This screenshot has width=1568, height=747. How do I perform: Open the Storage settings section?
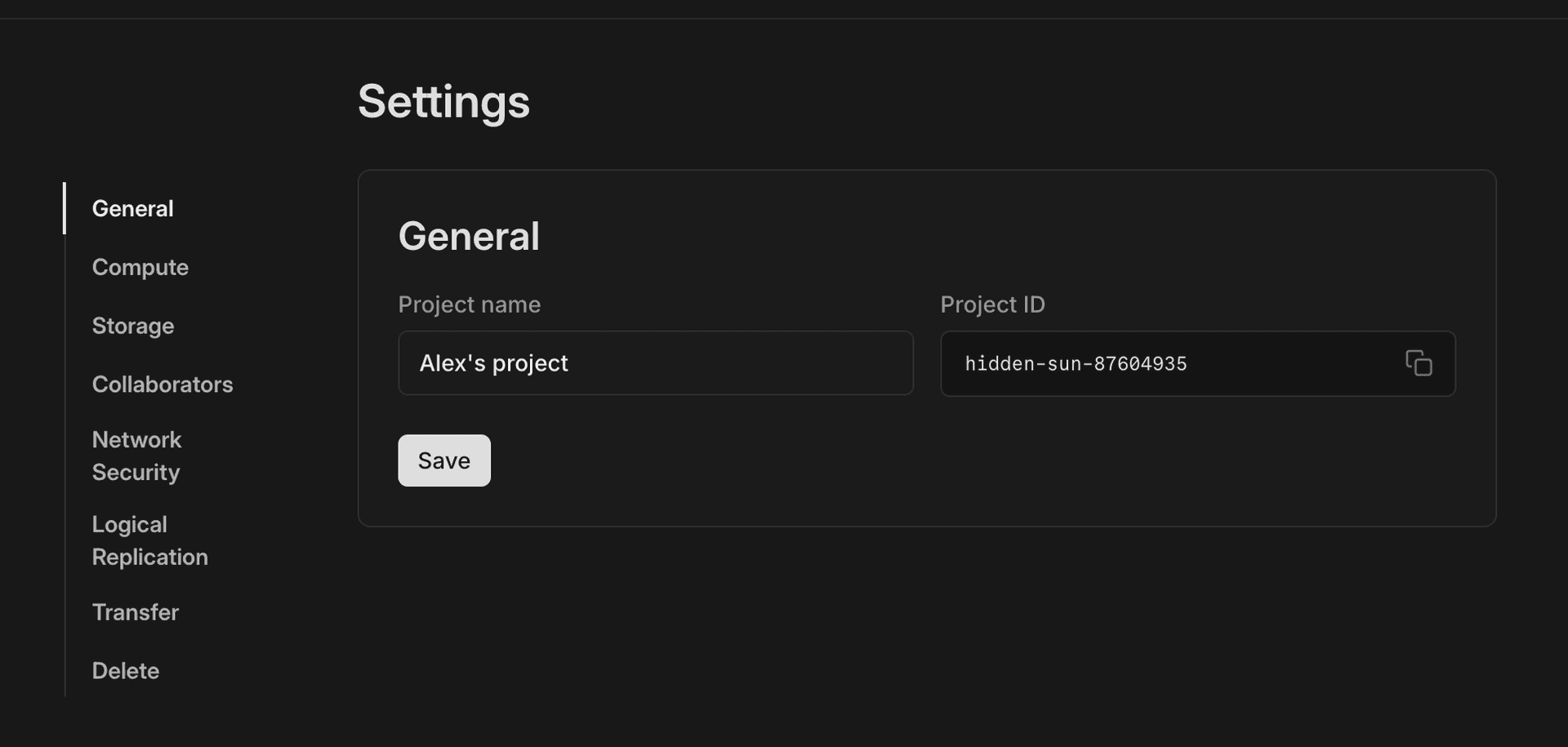133,326
